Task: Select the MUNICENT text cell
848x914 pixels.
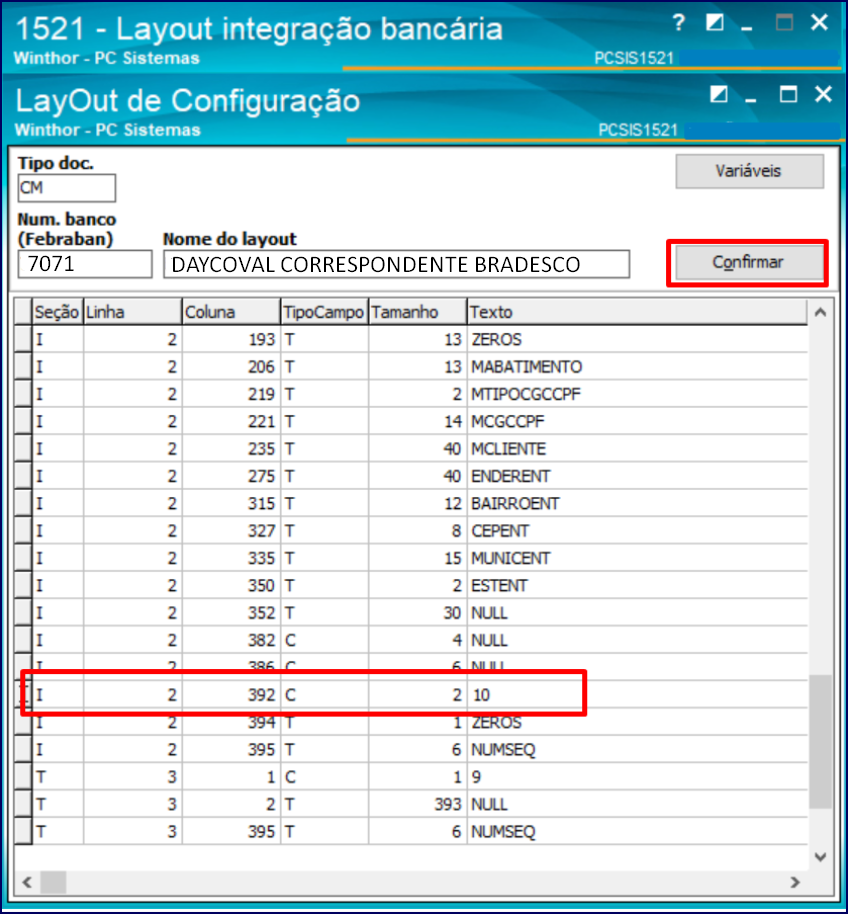Action: pyautogui.click(x=638, y=558)
